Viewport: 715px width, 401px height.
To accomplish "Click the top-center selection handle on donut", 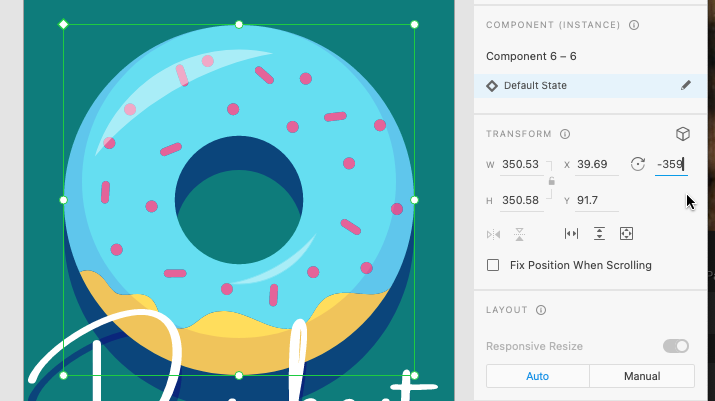I will (239, 24).
